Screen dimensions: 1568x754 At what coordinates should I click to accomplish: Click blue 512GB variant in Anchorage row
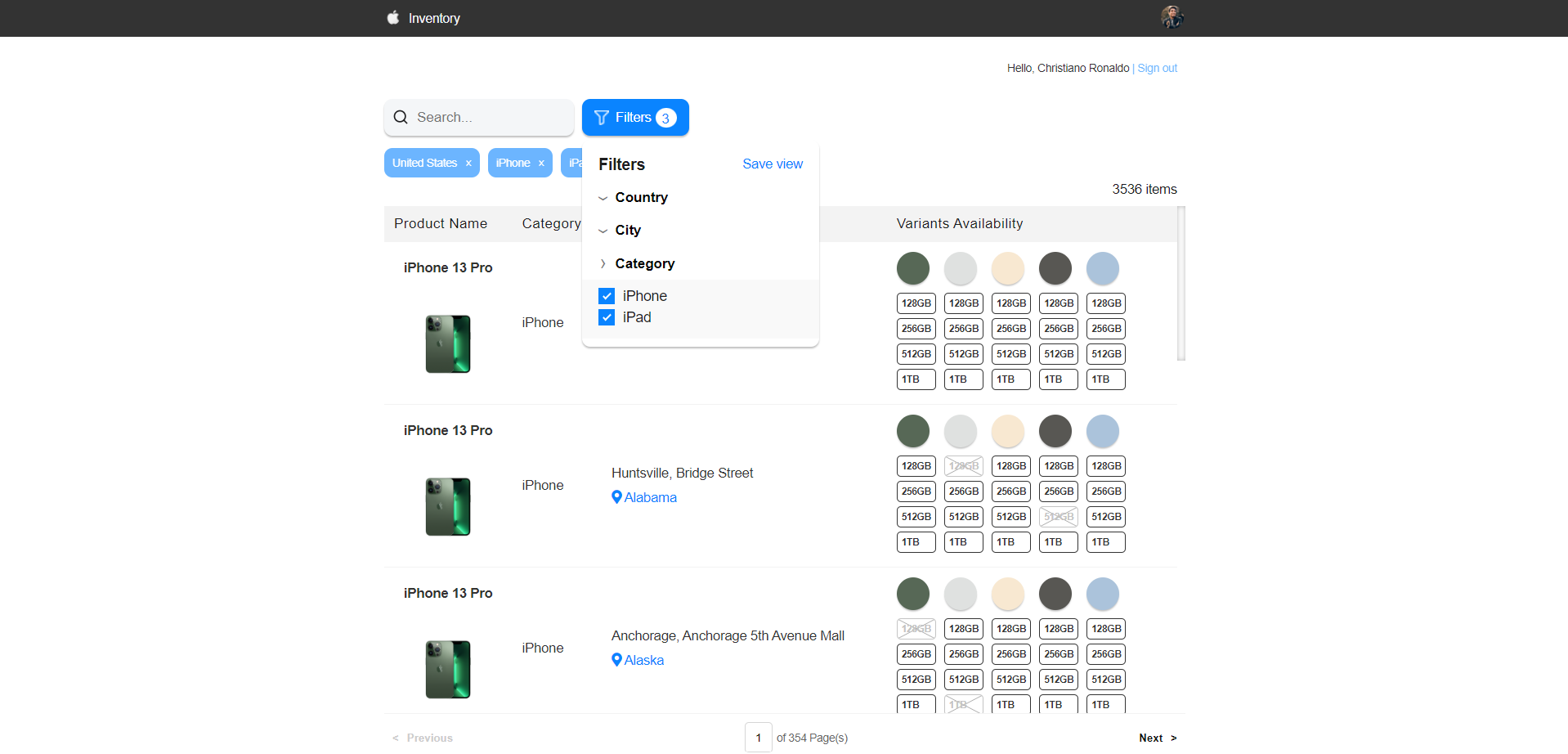[1106, 680]
